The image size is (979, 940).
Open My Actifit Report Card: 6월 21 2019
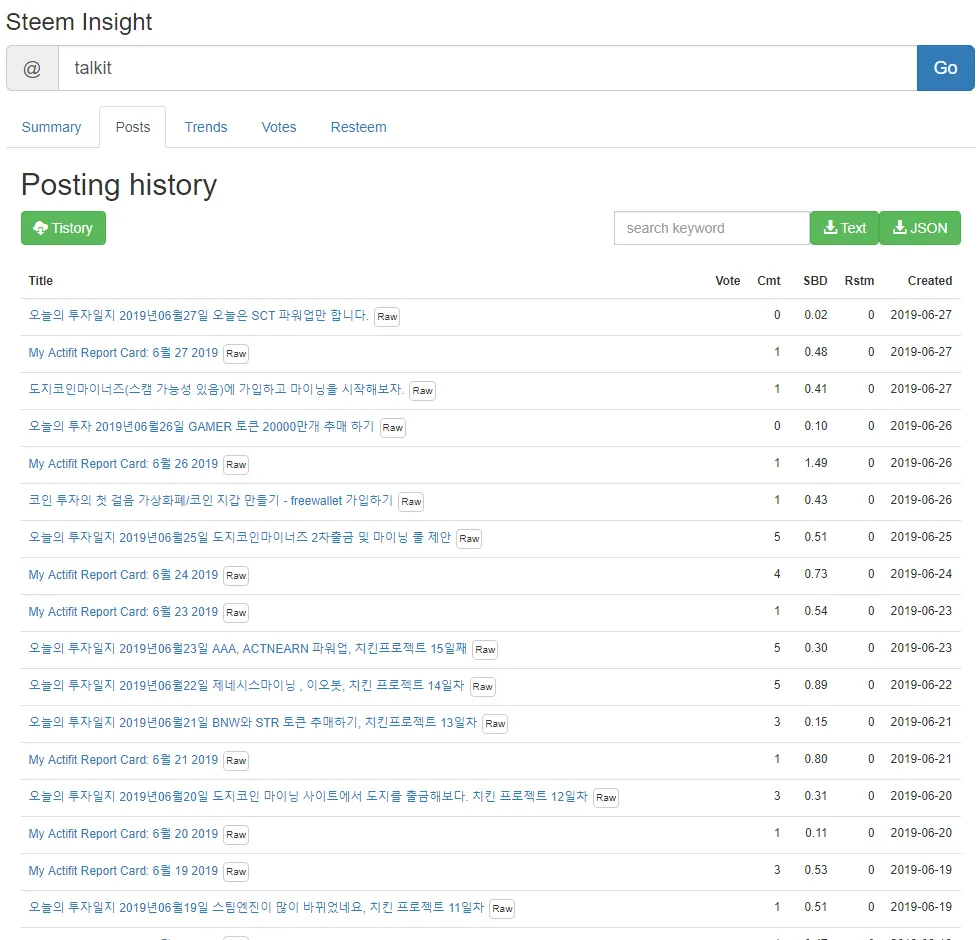(123, 760)
